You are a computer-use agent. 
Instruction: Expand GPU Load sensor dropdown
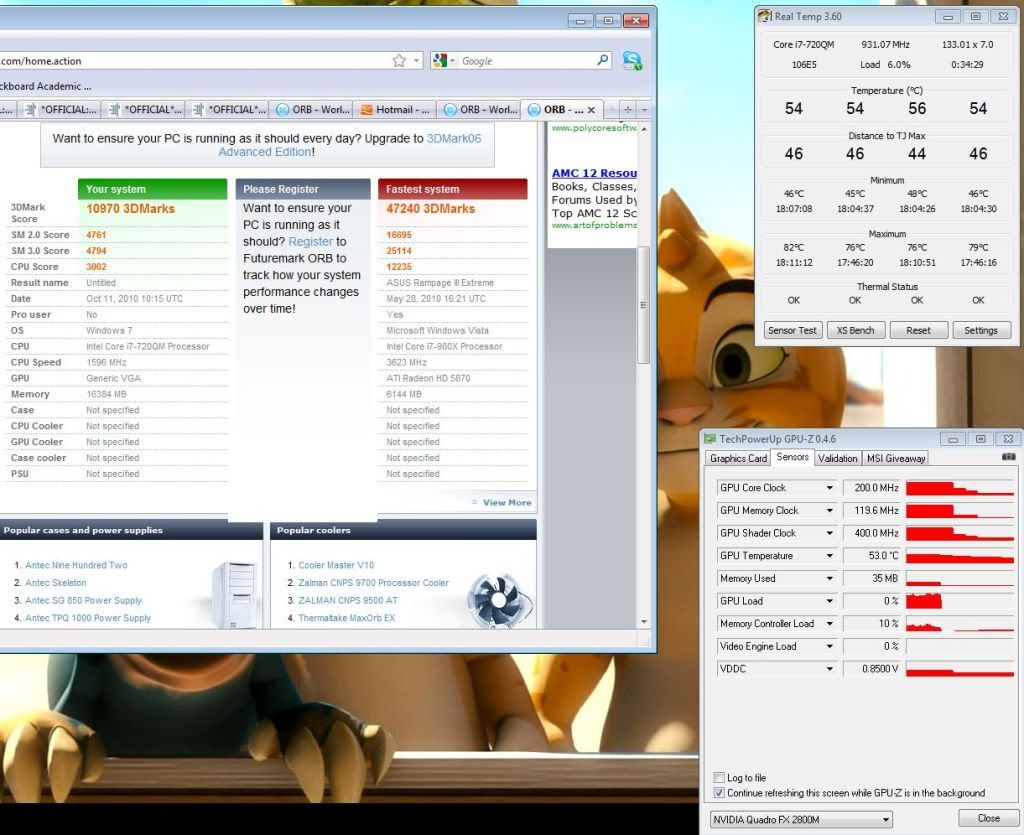coord(829,601)
